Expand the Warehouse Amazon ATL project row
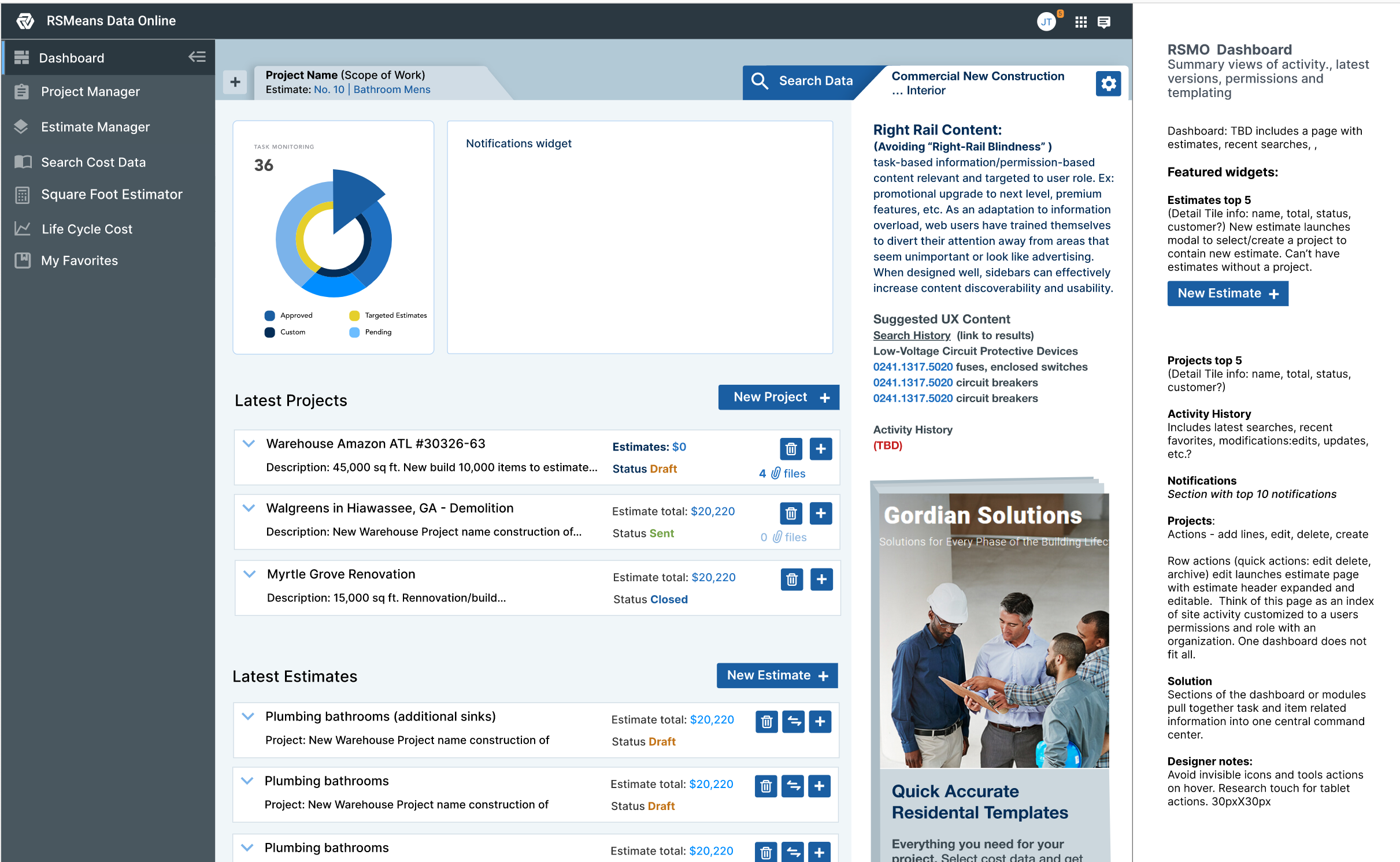The height and width of the screenshot is (862, 1400). tap(249, 444)
